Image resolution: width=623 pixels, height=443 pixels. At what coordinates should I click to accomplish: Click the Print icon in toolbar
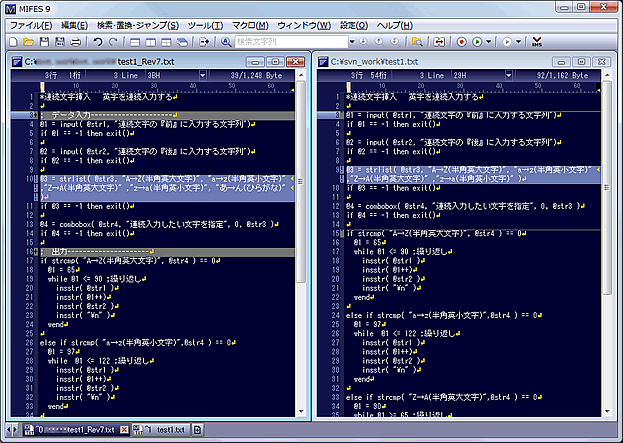click(76, 42)
